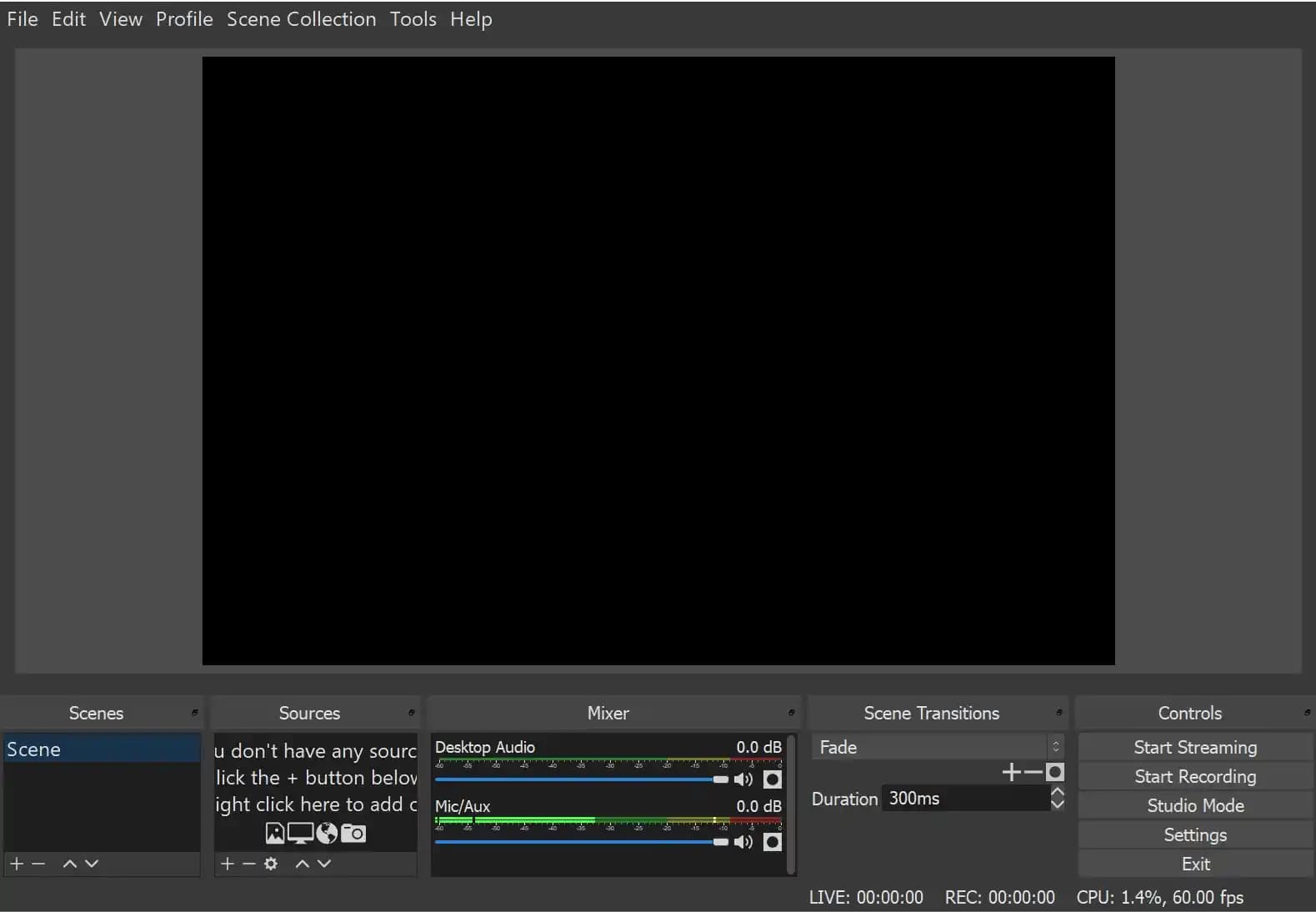1316x912 pixels.
Task: Open the Tools menu
Action: (x=413, y=19)
